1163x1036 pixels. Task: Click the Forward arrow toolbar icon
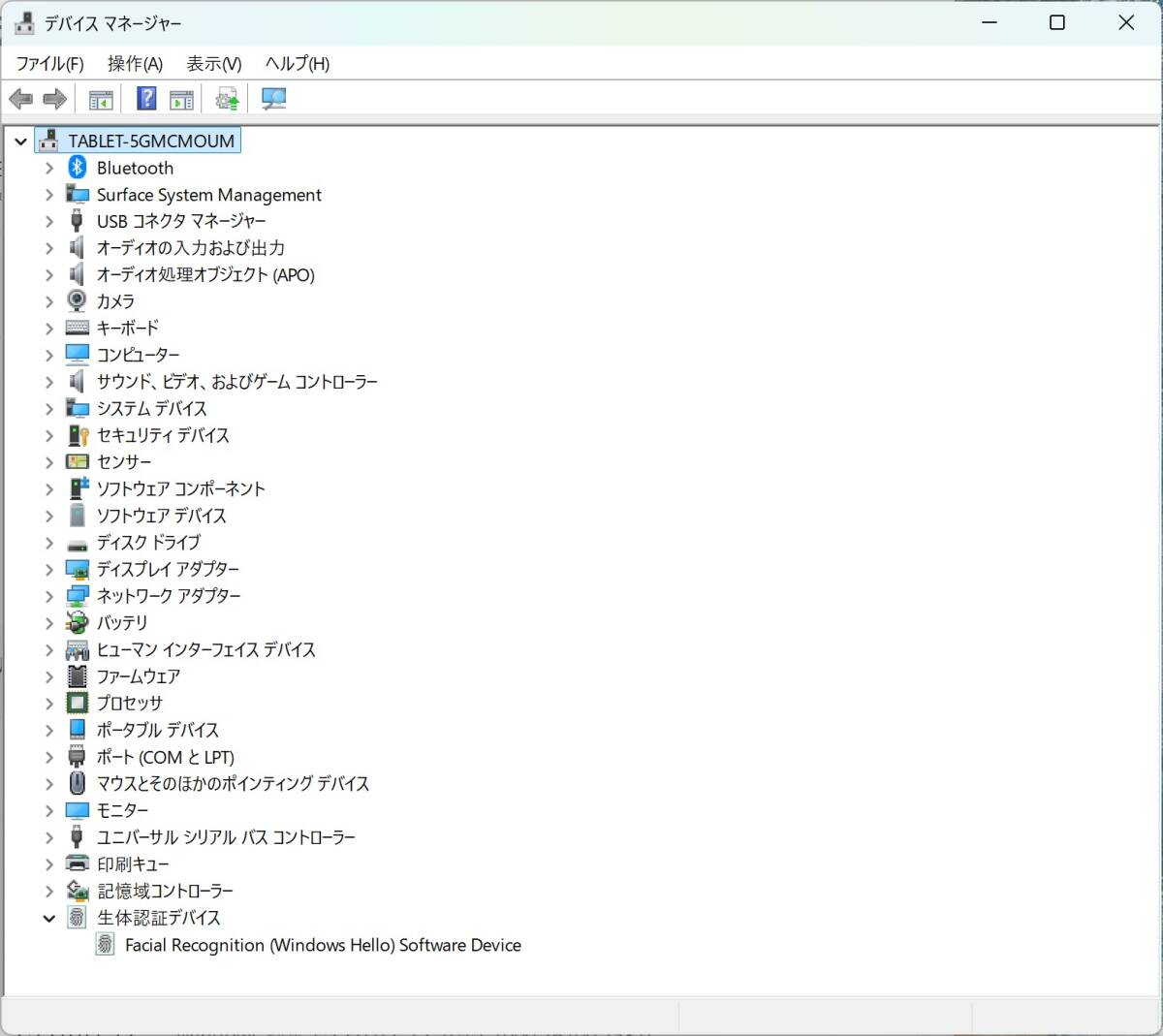click(55, 99)
